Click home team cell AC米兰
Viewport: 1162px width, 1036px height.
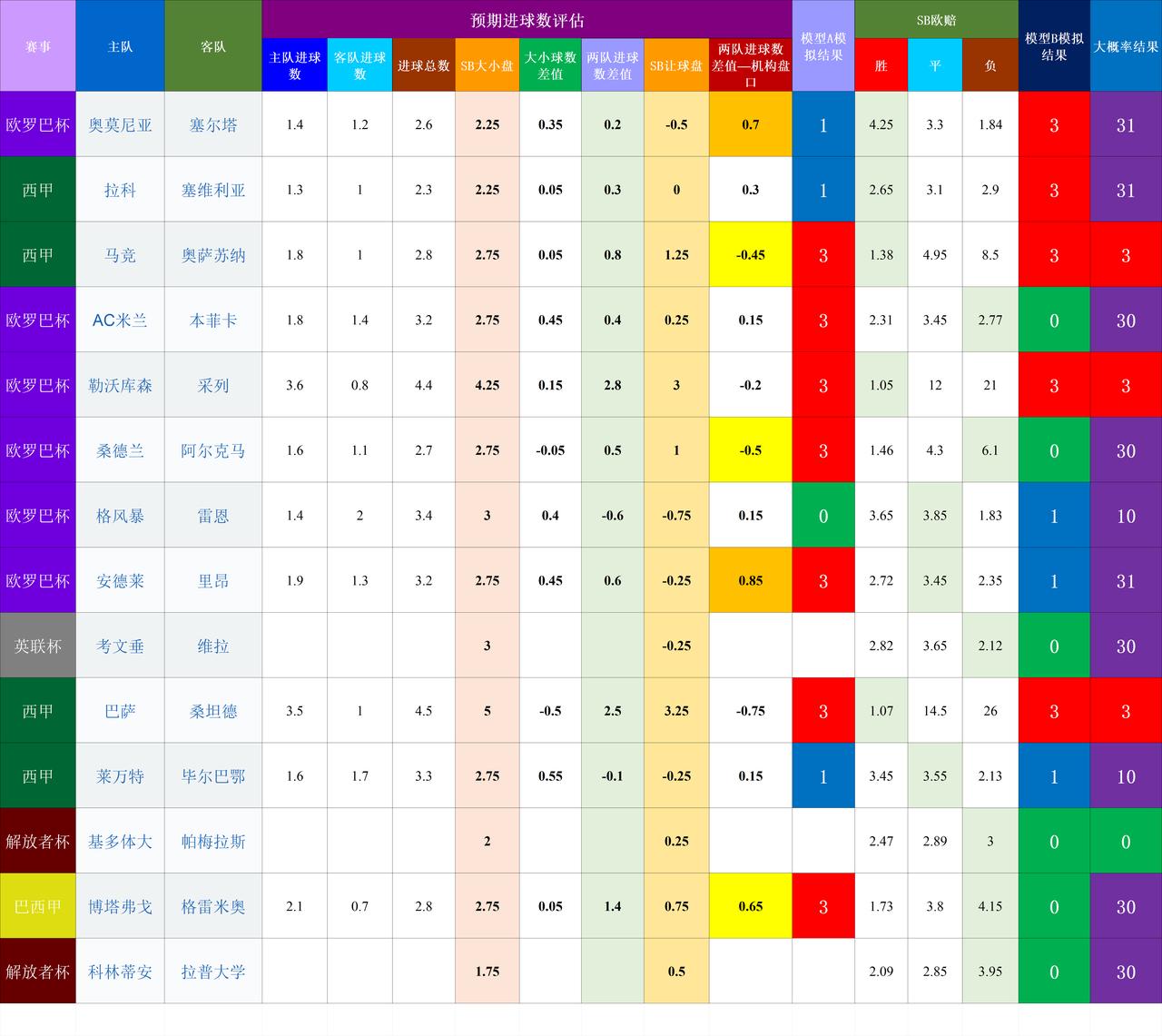(x=121, y=320)
